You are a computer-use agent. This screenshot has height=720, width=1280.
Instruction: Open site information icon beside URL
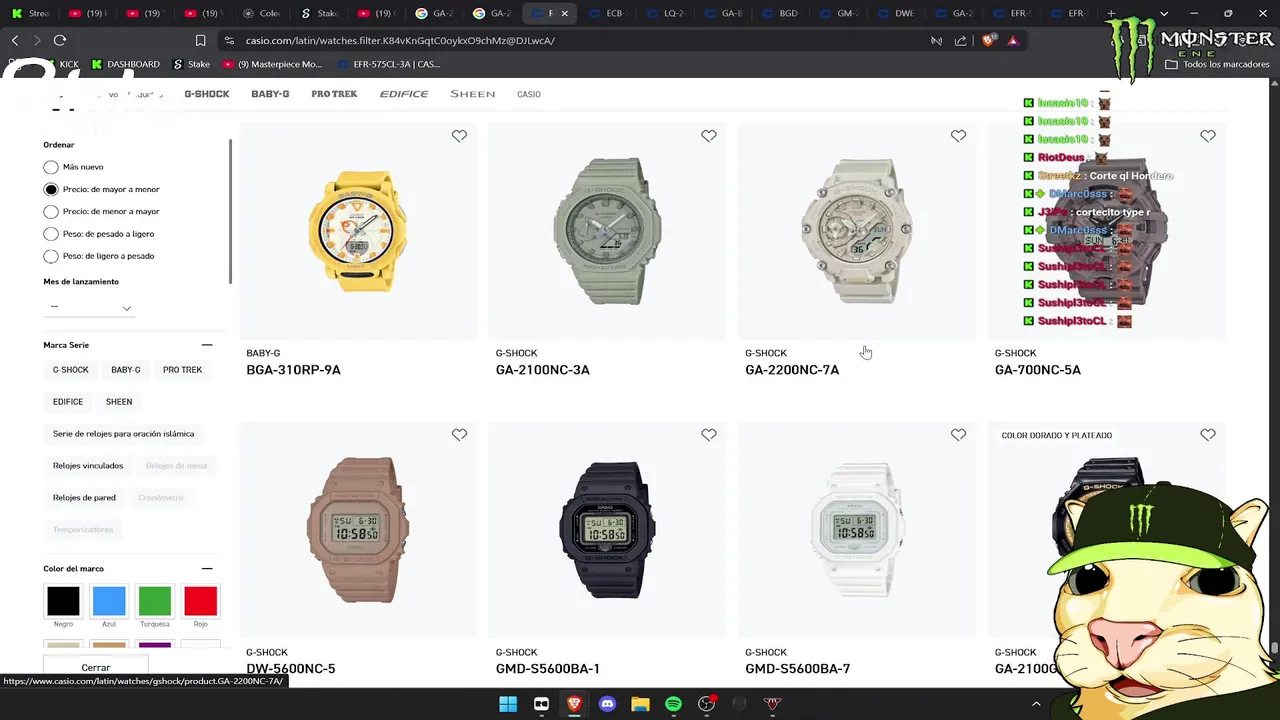229,40
